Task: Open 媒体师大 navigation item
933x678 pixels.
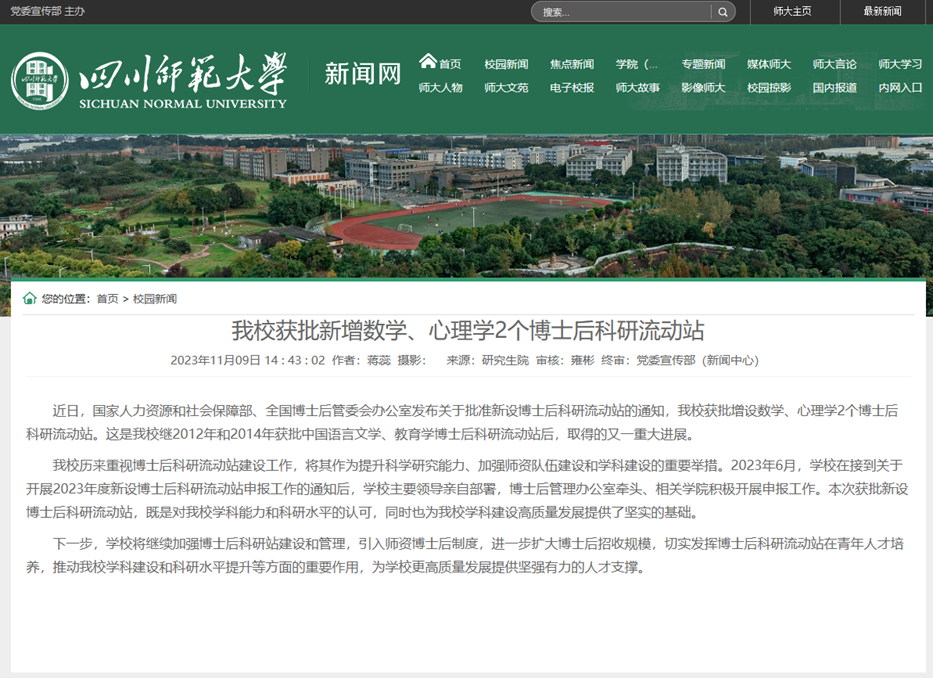Action: pos(768,65)
